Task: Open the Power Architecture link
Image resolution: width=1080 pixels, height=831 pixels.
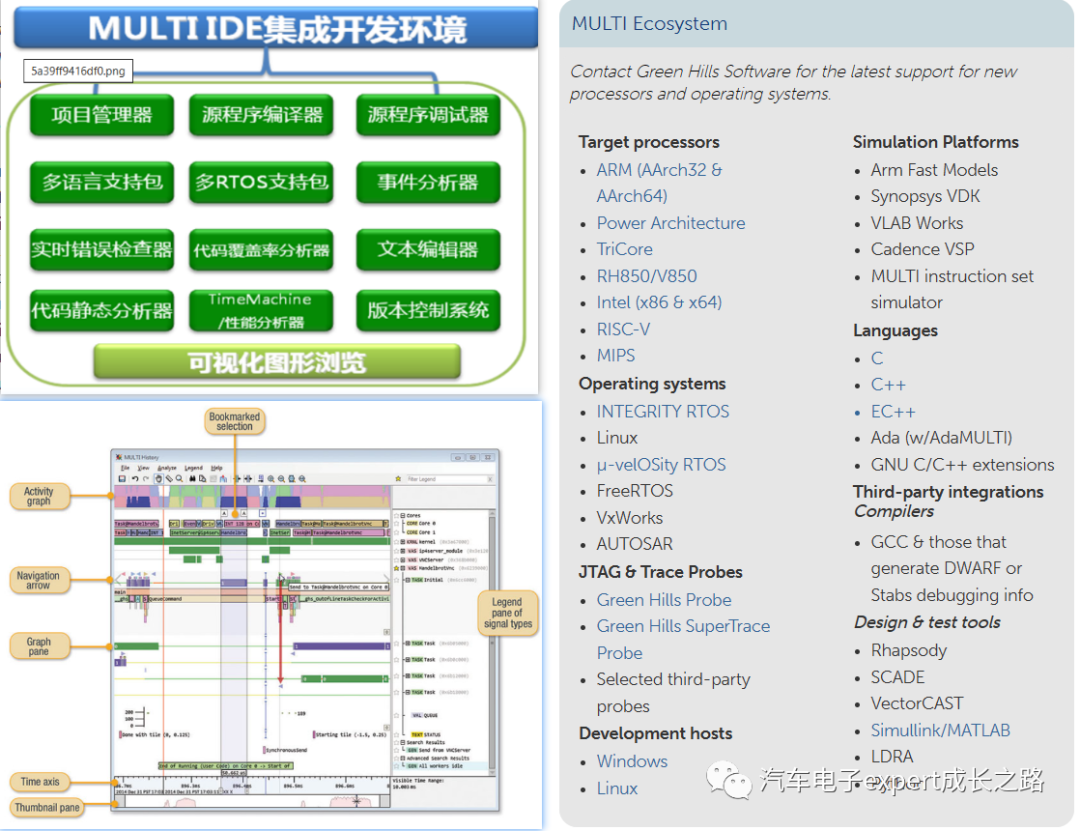Action: pos(671,223)
